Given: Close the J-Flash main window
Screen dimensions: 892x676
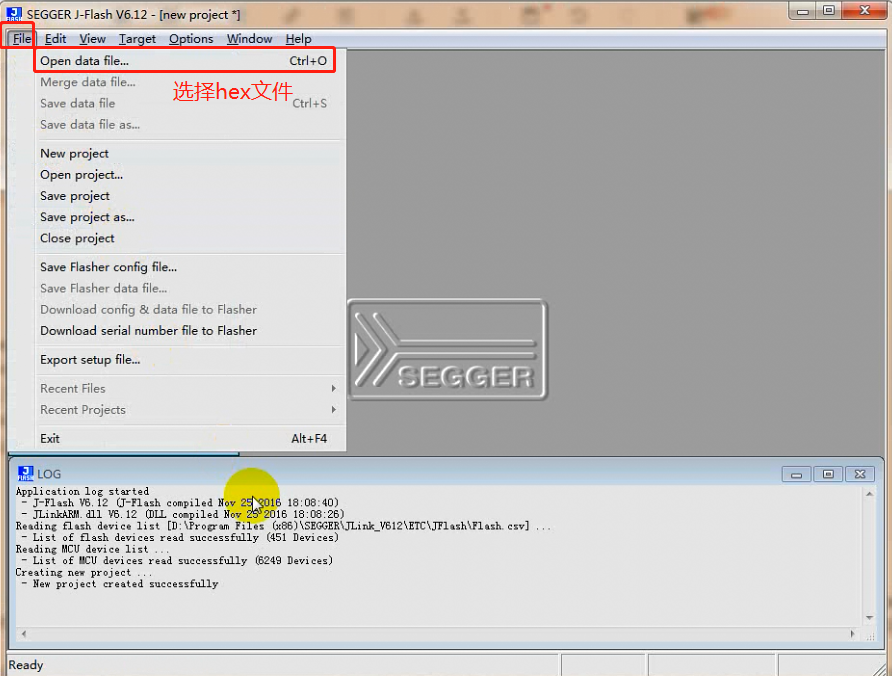Looking at the screenshot, I should (864, 11).
